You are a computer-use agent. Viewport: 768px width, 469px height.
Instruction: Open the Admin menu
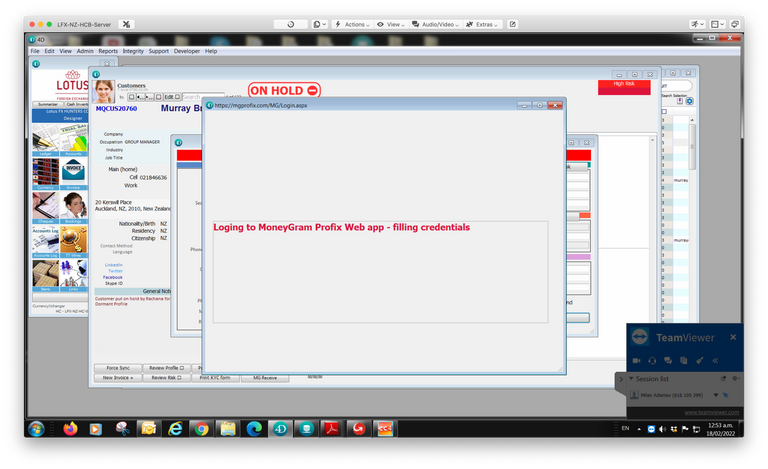[85, 51]
